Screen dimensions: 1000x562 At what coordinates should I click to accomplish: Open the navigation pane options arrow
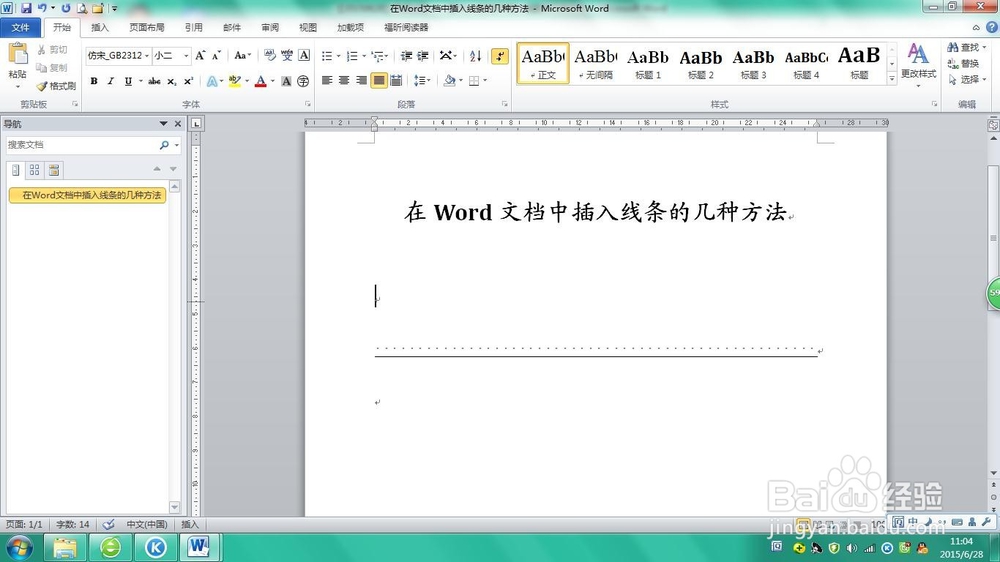point(163,124)
